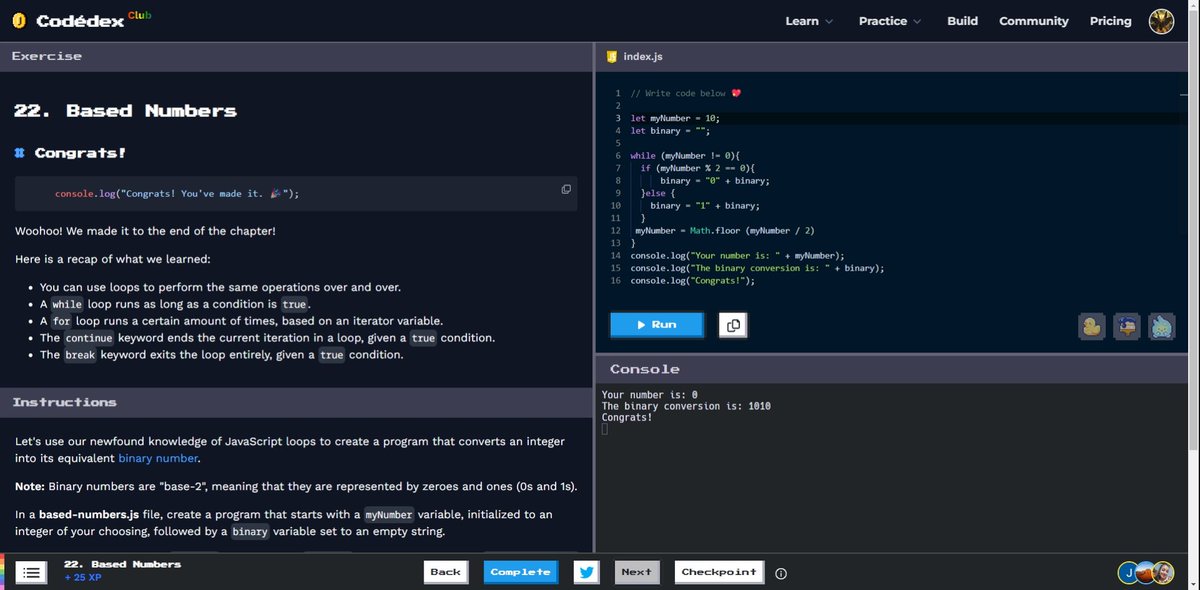Go to the previous exercise with Back

click(x=445, y=572)
